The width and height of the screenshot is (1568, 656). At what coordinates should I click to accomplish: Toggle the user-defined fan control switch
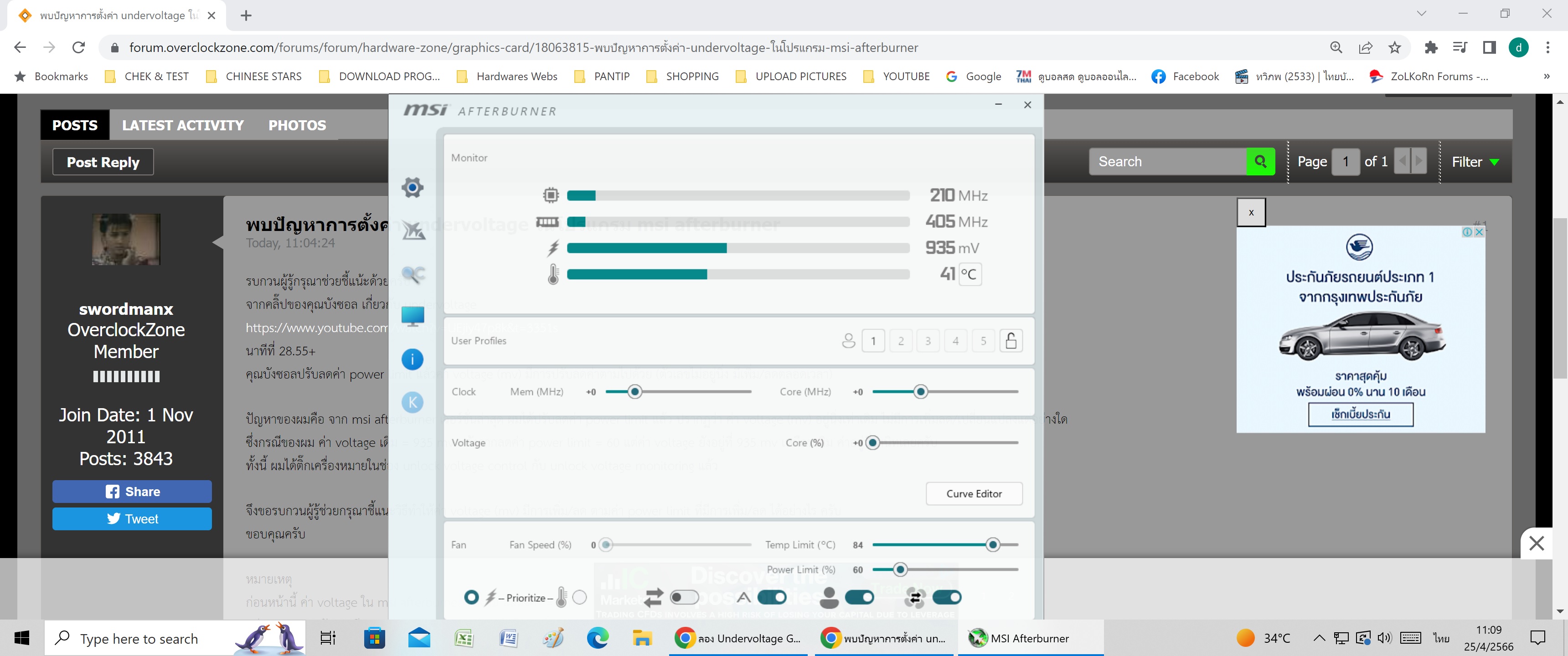(859, 598)
